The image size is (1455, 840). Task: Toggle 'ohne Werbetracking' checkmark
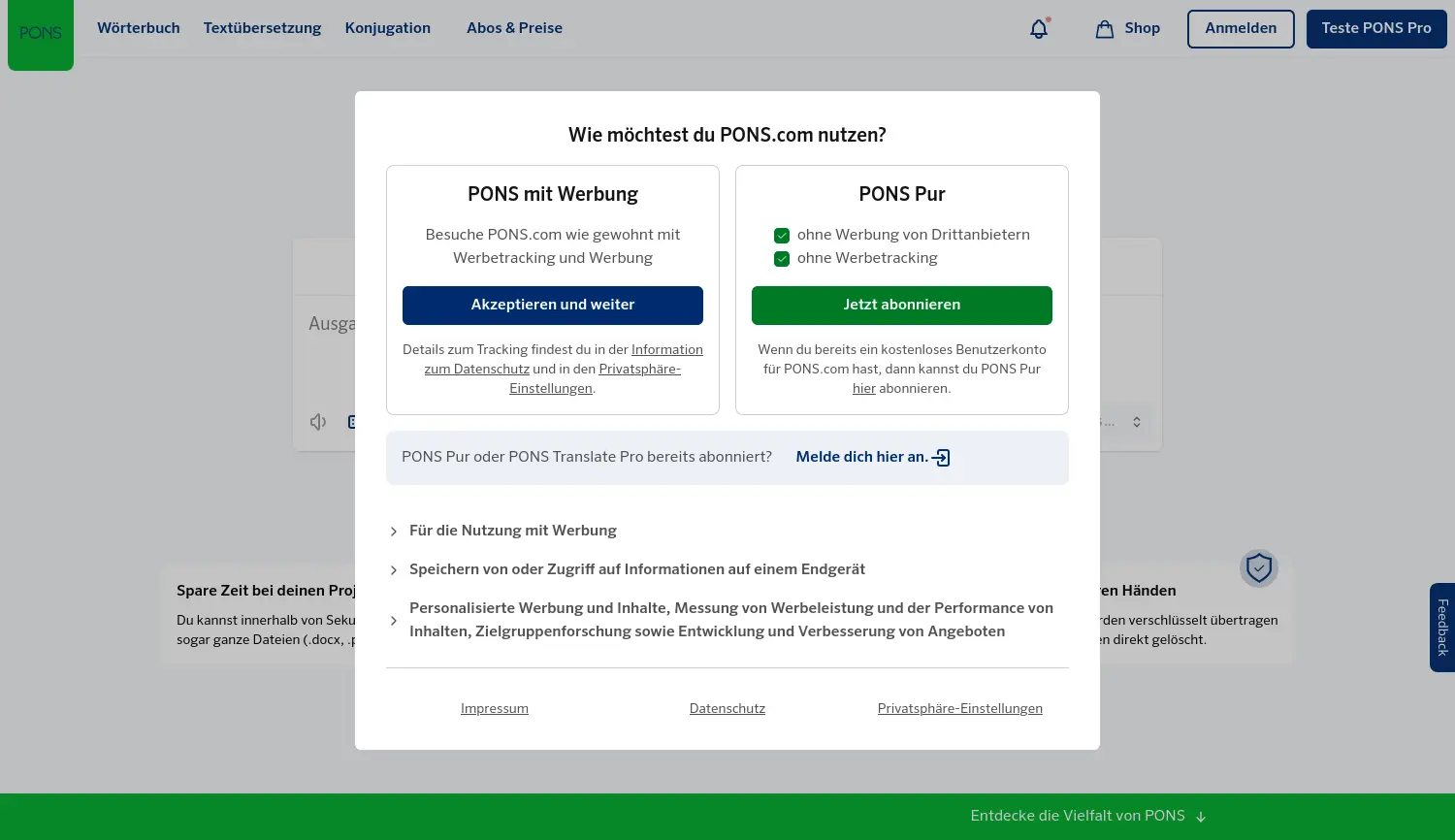click(782, 259)
